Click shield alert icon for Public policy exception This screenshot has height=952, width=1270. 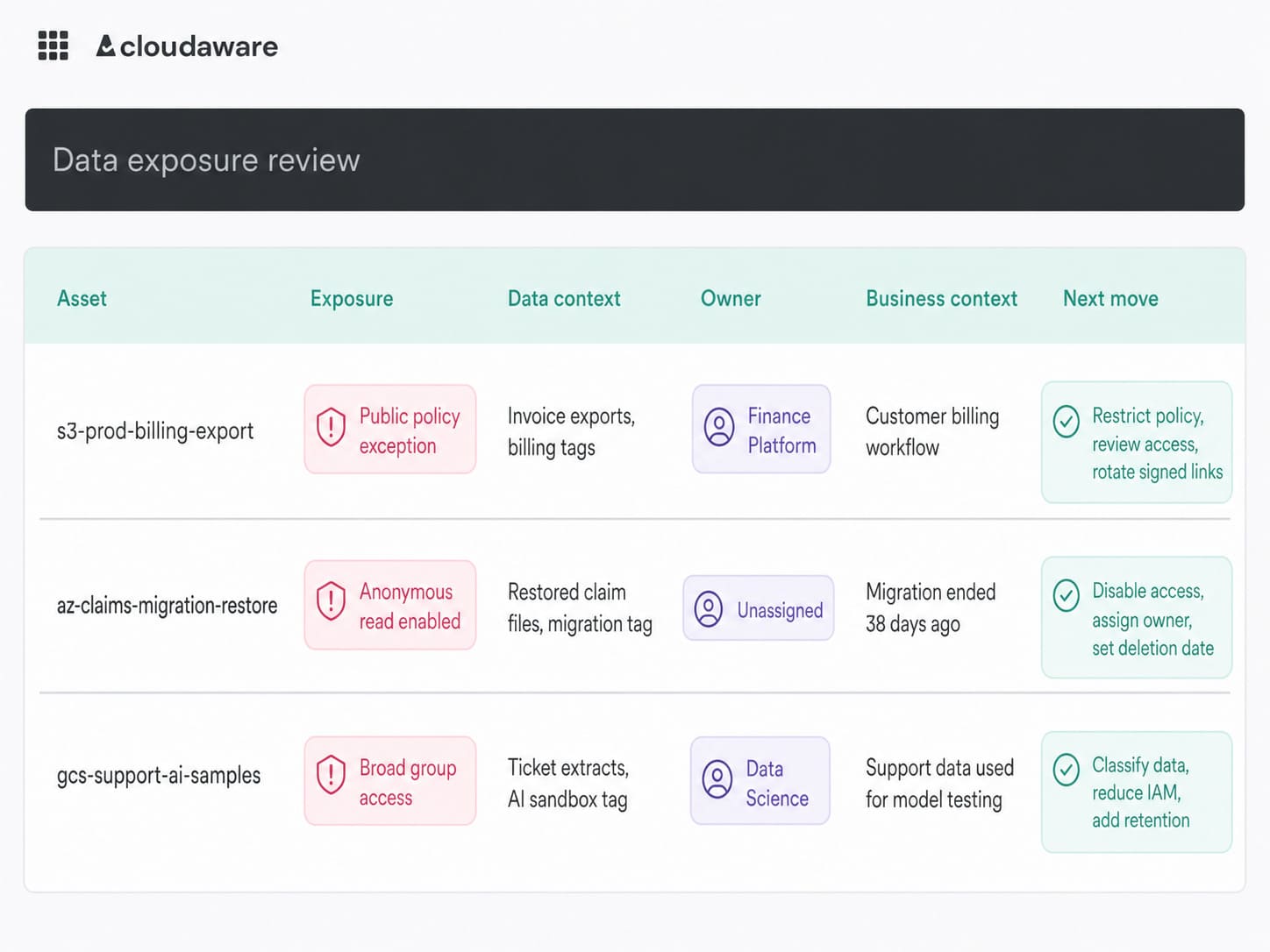(331, 428)
